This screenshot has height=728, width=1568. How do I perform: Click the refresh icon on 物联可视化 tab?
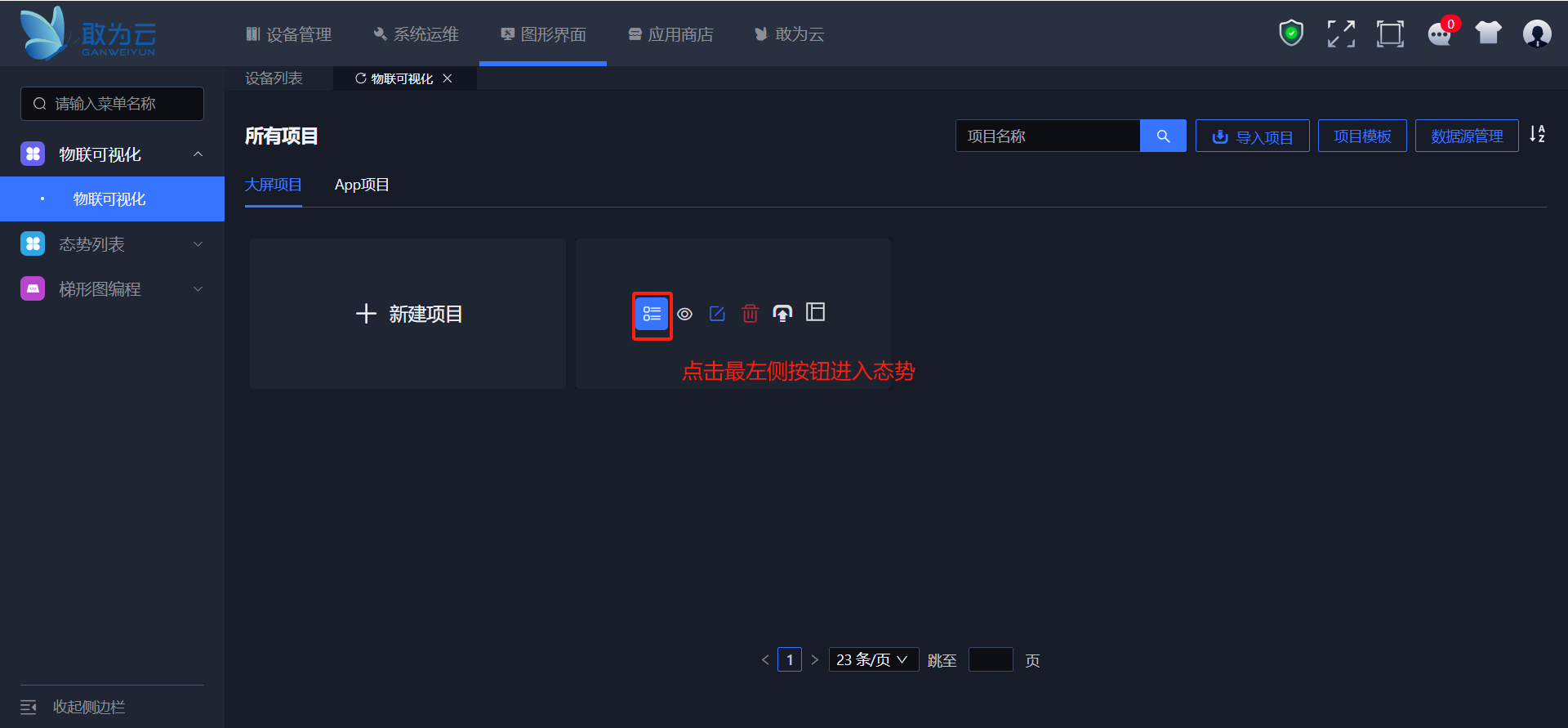tap(360, 78)
